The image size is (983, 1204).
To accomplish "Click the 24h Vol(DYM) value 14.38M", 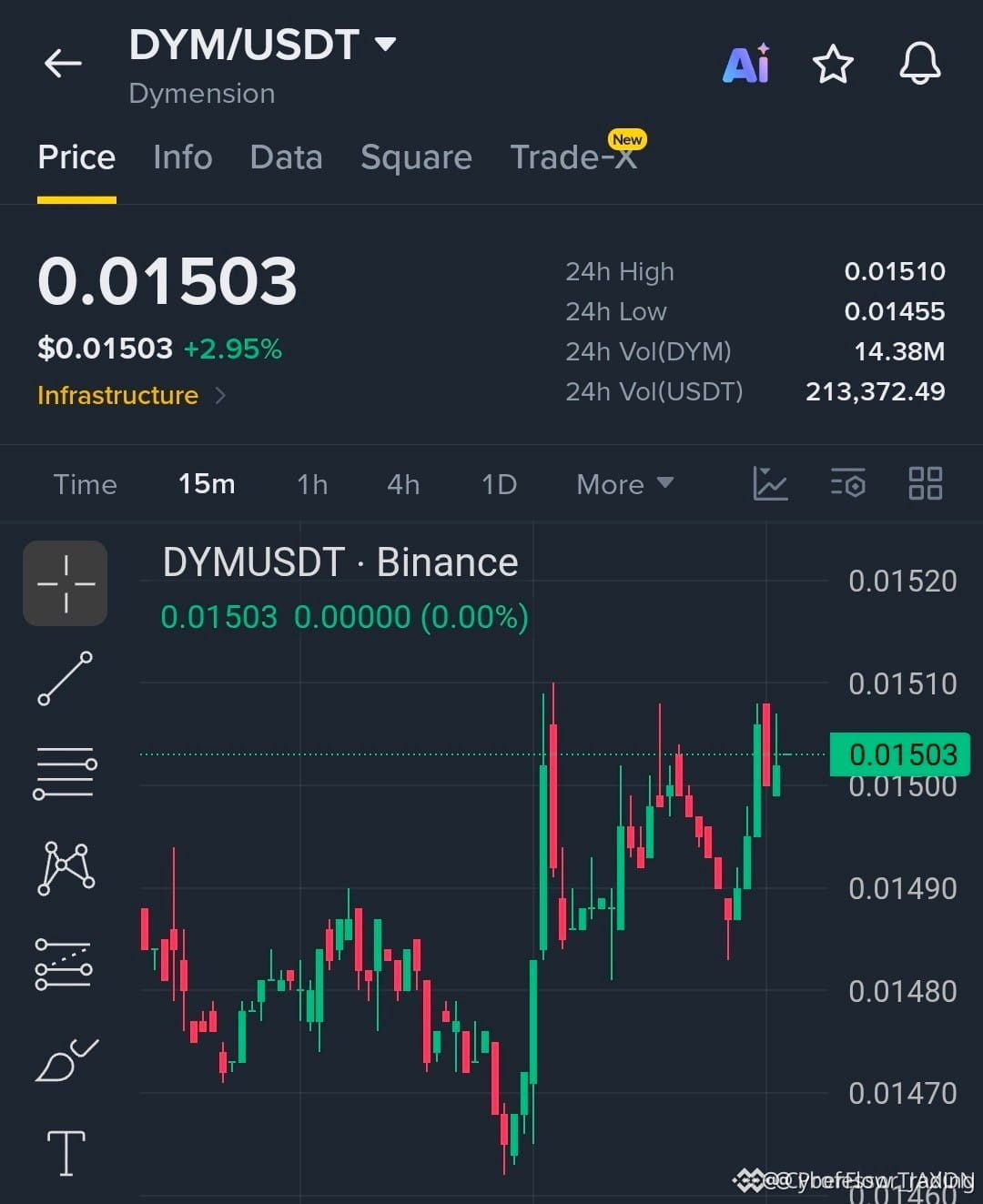I will 899,351.
